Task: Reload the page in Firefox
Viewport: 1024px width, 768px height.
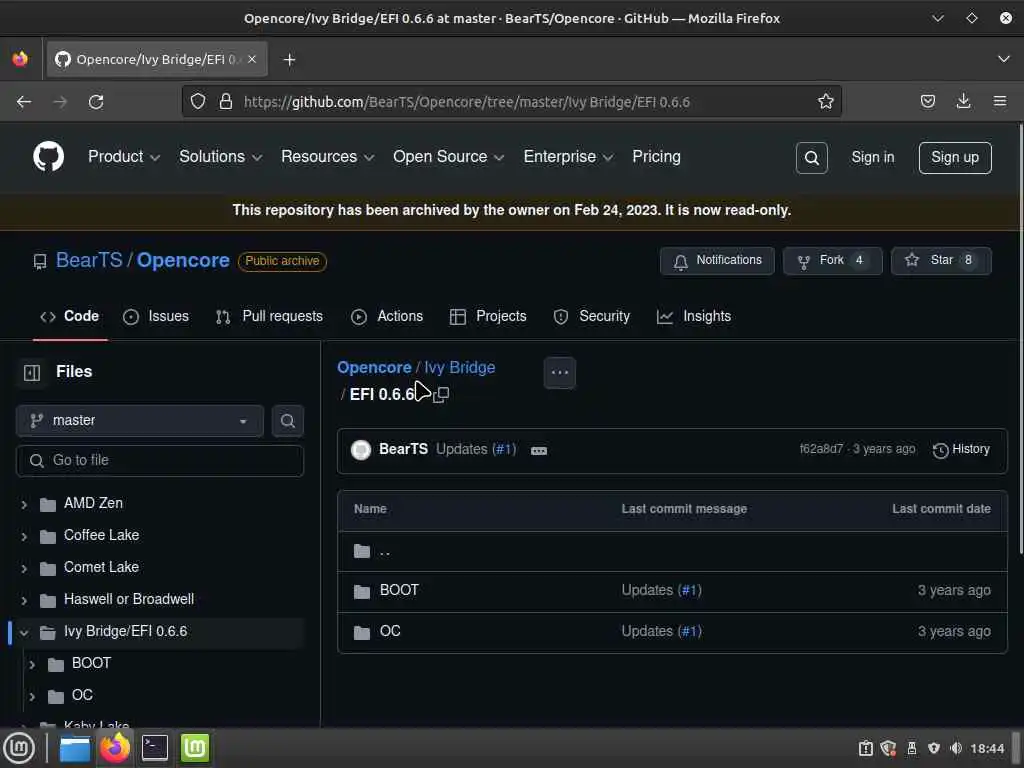Action: pyautogui.click(x=96, y=101)
